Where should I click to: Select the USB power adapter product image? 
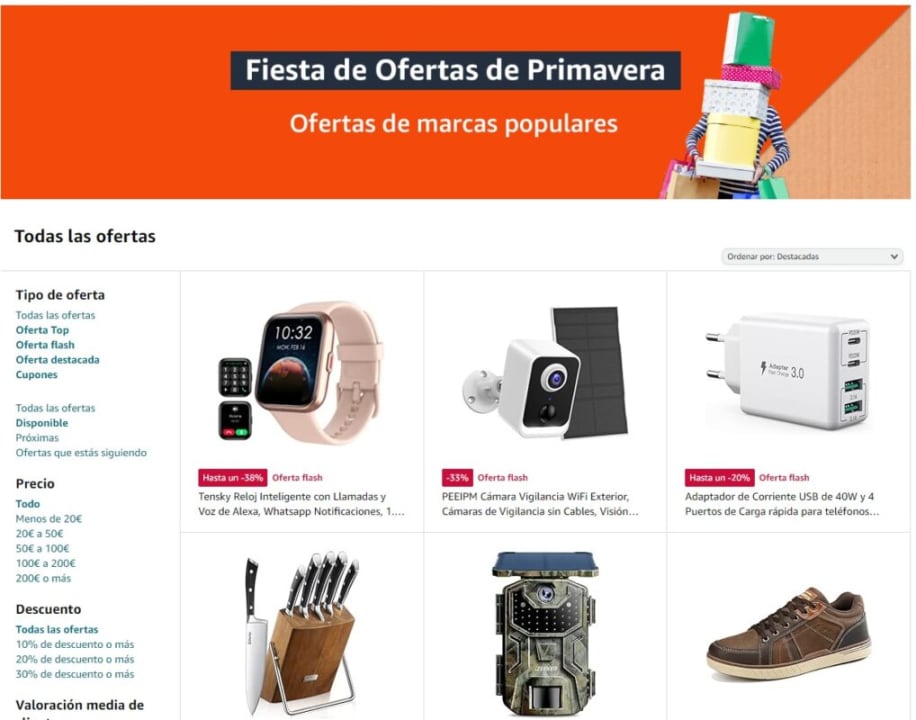pos(789,372)
